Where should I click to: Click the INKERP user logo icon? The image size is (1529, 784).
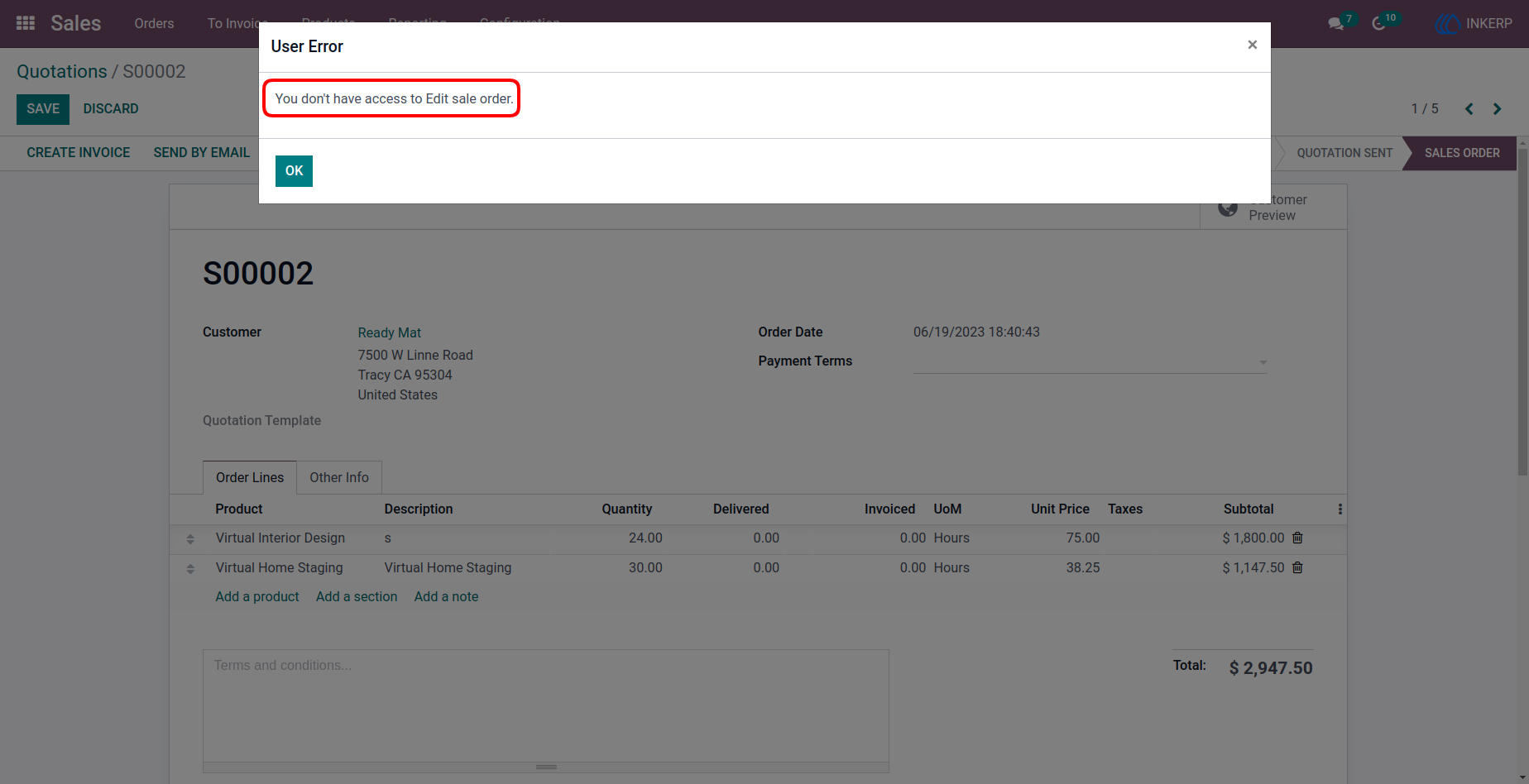pyautogui.click(x=1447, y=23)
